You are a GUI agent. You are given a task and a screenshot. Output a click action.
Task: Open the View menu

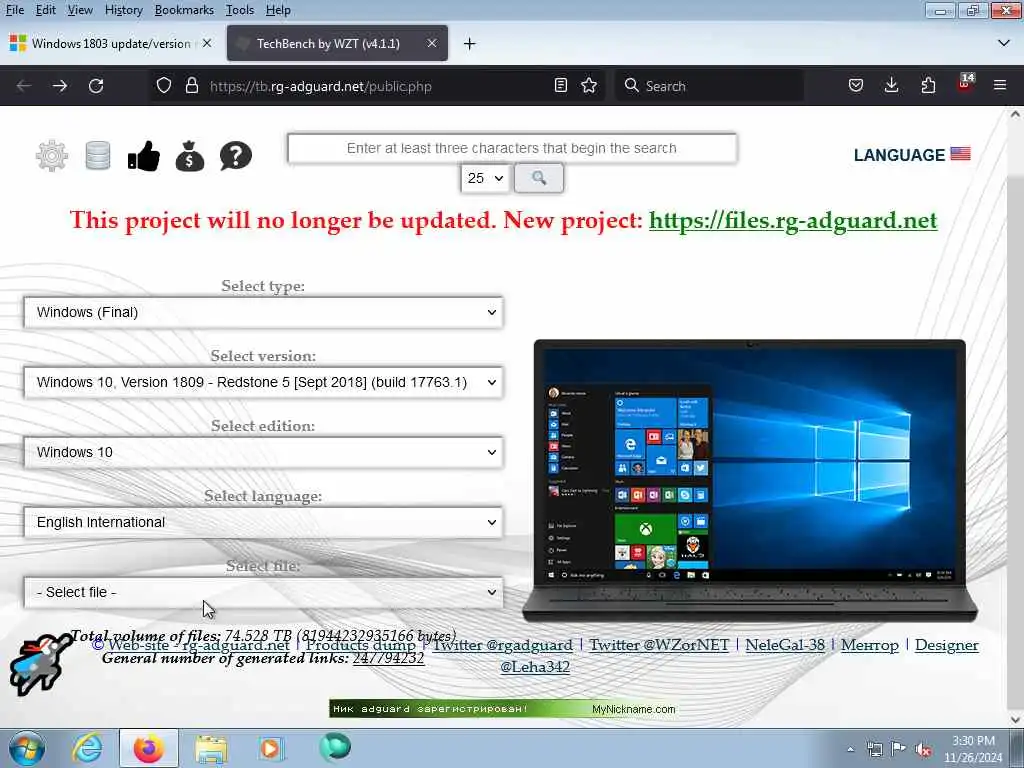coord(80,10)
